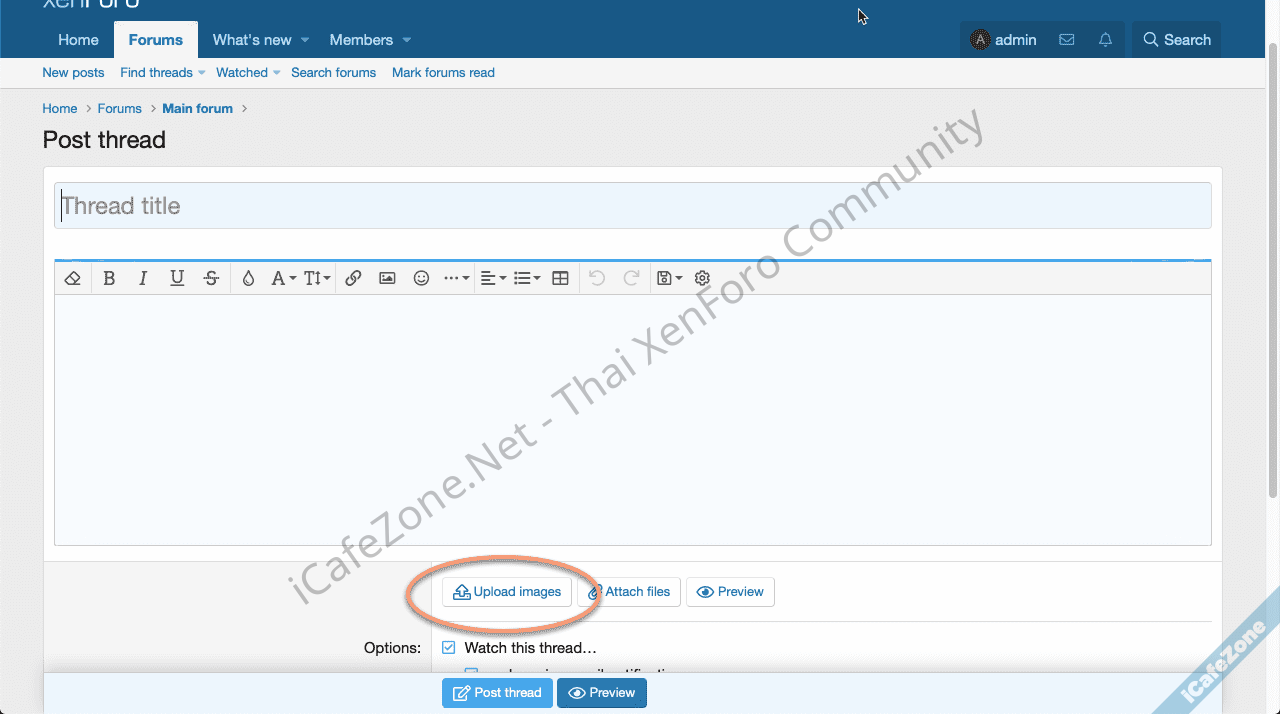The width and height of the screenshot is (1280, 714).
Task: Switch to the Members tab
Action: coord(361,40)
